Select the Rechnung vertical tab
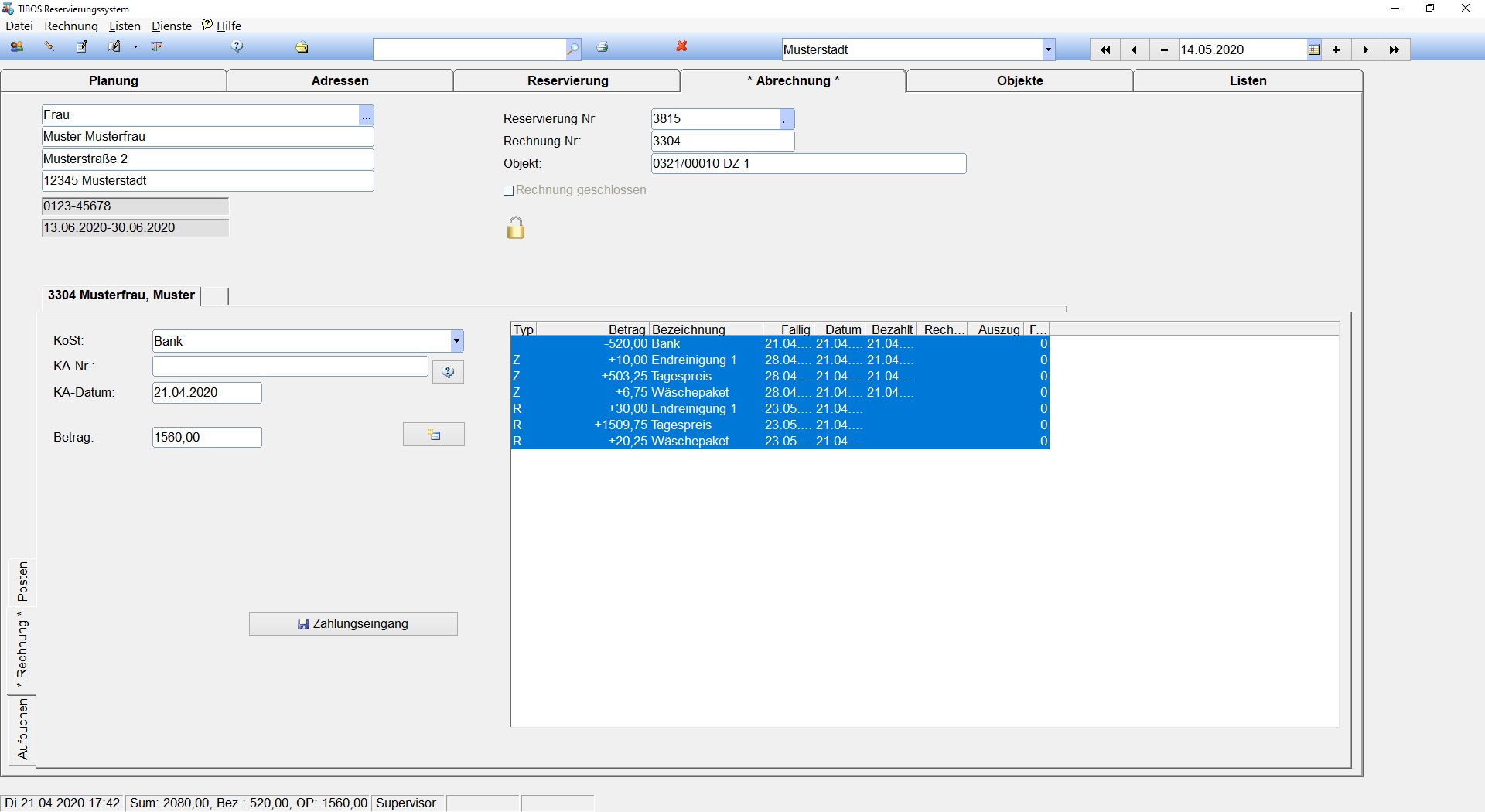Image resolution: width=1485 pixels, height=812 pixels. click(x=22, y=650)
